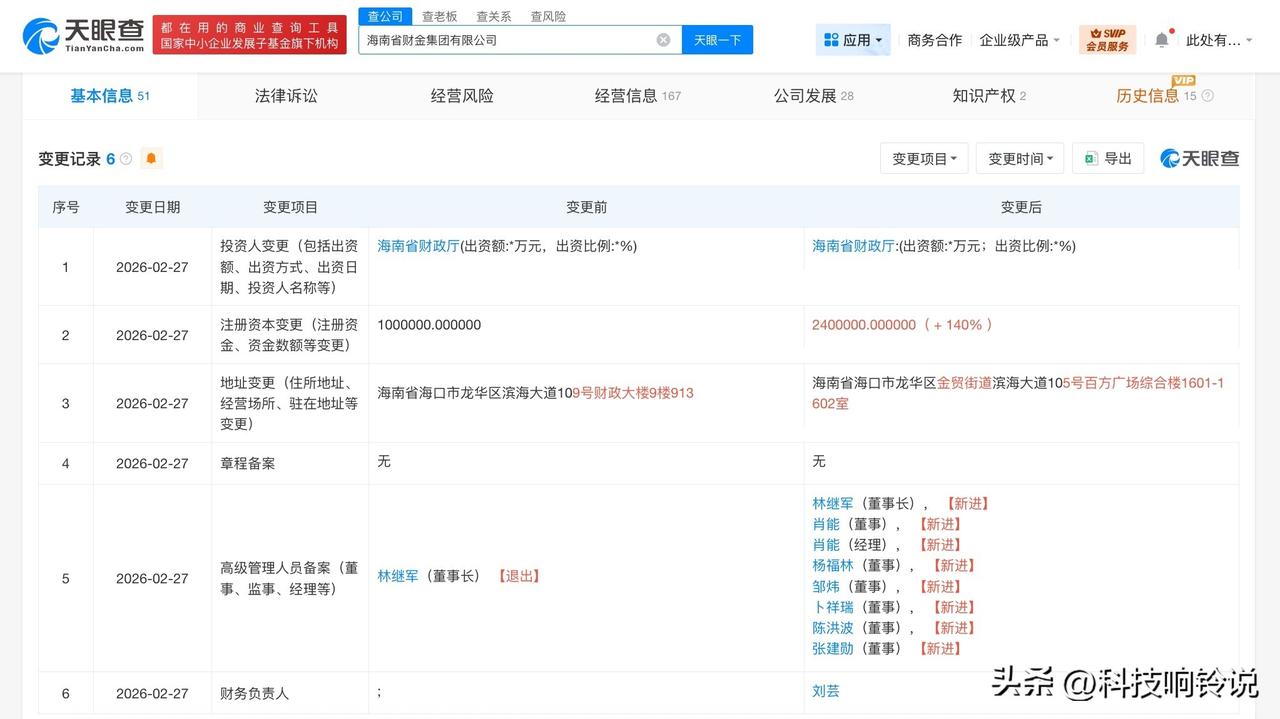Open 张建勋 profile link
The width and height of the screenshot is (1280, 719).
(x=833, y=649)
